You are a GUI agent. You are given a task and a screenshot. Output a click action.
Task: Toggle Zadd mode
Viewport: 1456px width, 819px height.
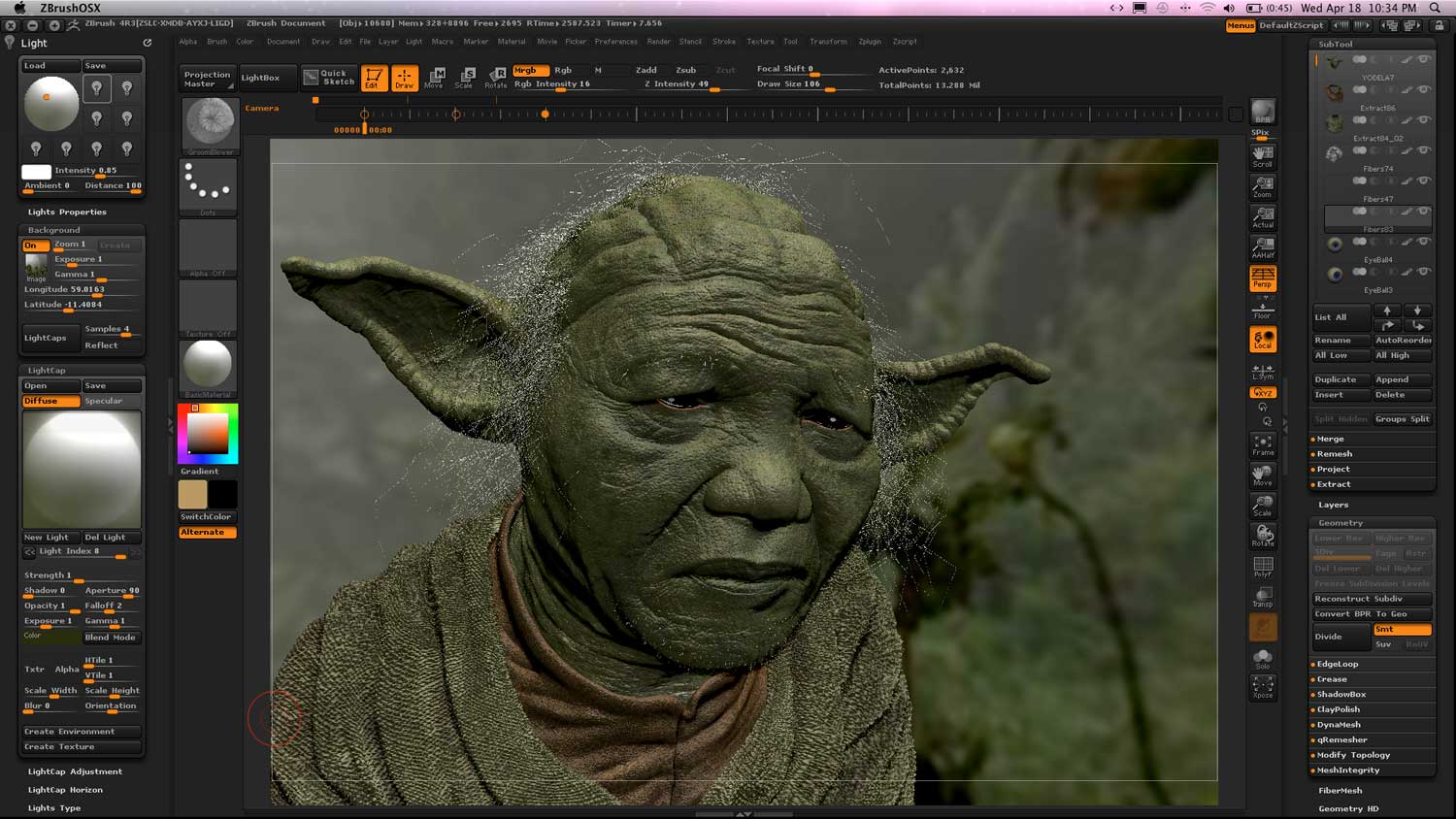646,70
